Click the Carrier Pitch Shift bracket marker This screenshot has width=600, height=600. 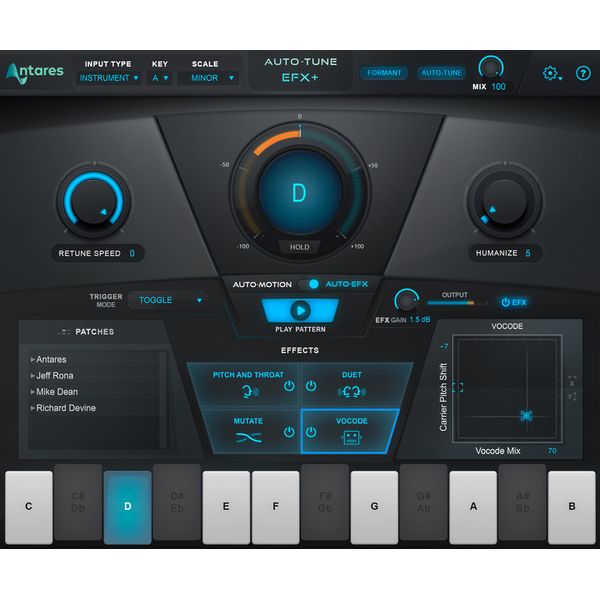pyautogui.click(x=458, y=387)
